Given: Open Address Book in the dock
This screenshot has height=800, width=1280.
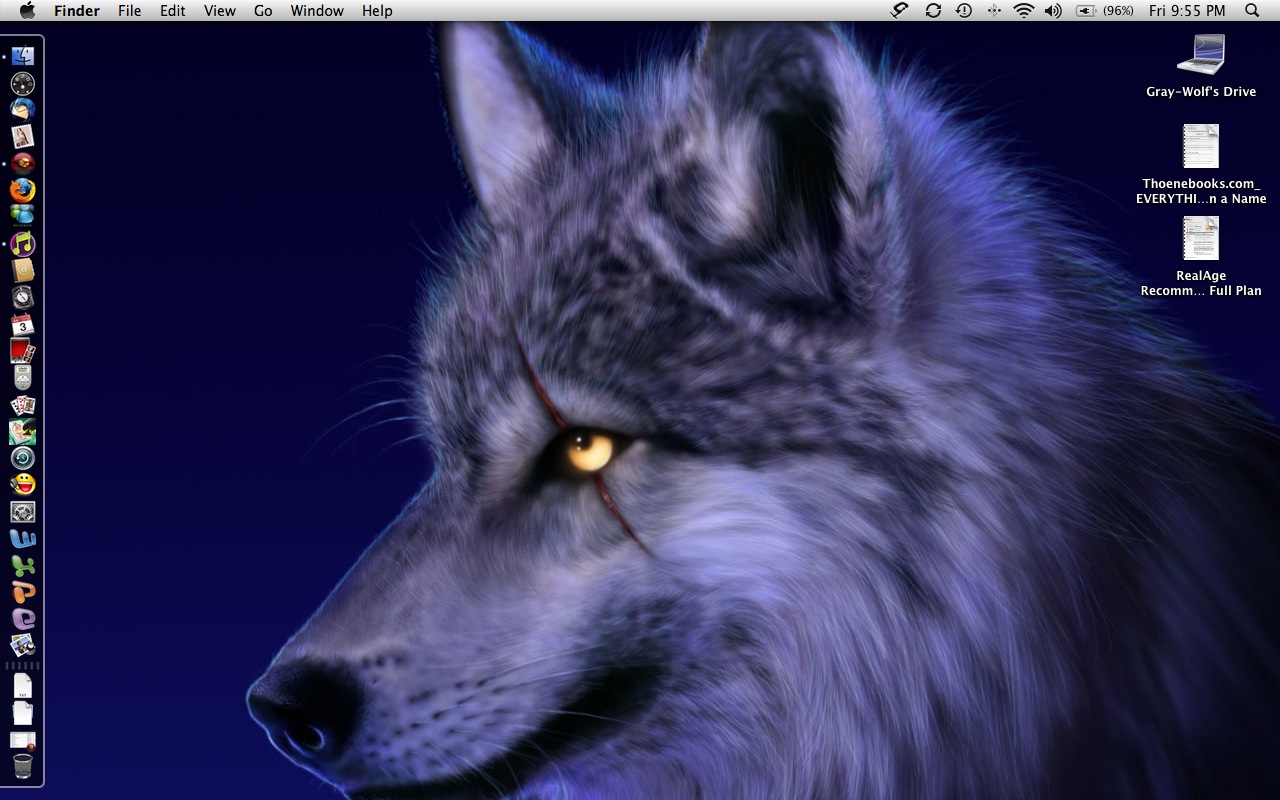Looking at the screenshot, I should pyautogui.click(x=23, y=270).
